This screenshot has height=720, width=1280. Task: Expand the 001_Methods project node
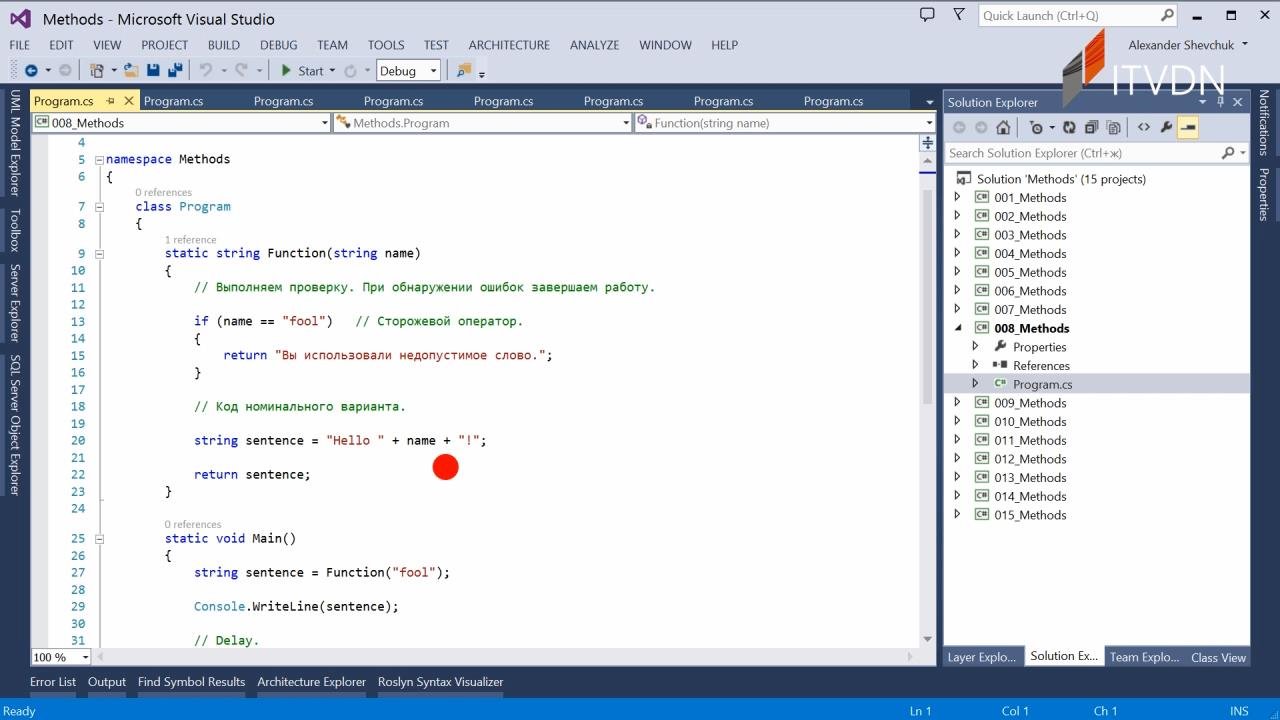(958, 197)
